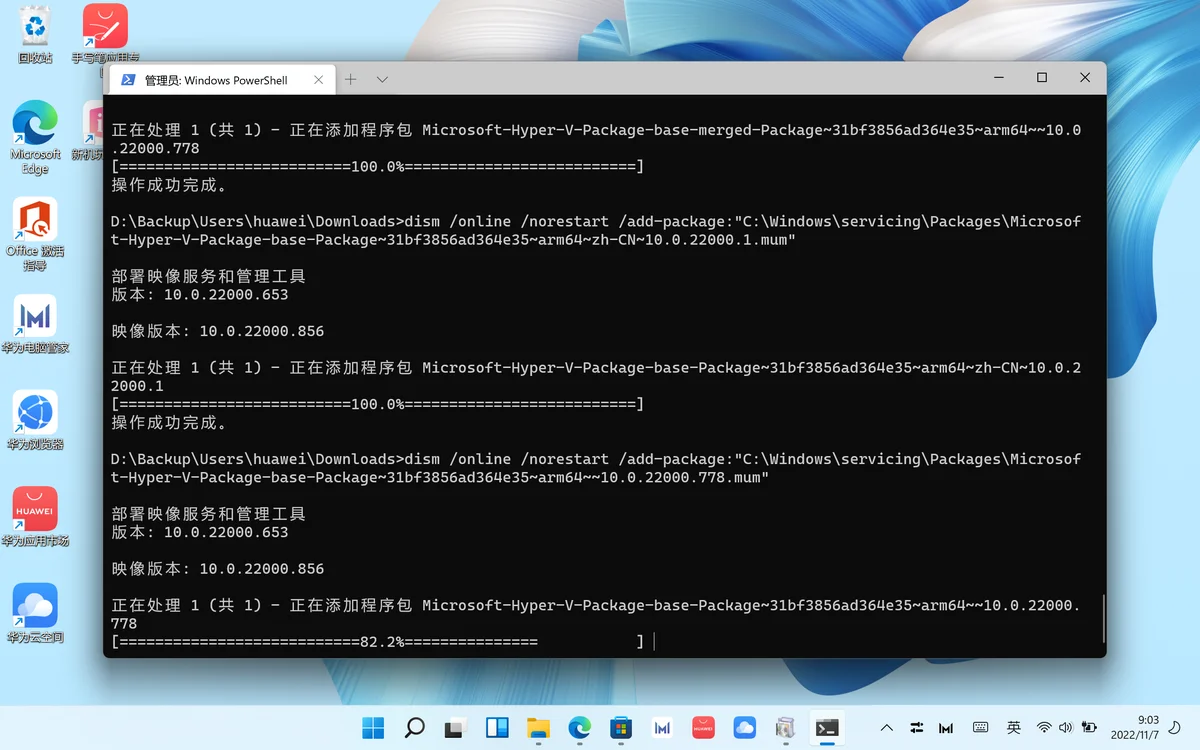
Task: Open the touch keyboard tray icon
Action: [x=981, y=728]
